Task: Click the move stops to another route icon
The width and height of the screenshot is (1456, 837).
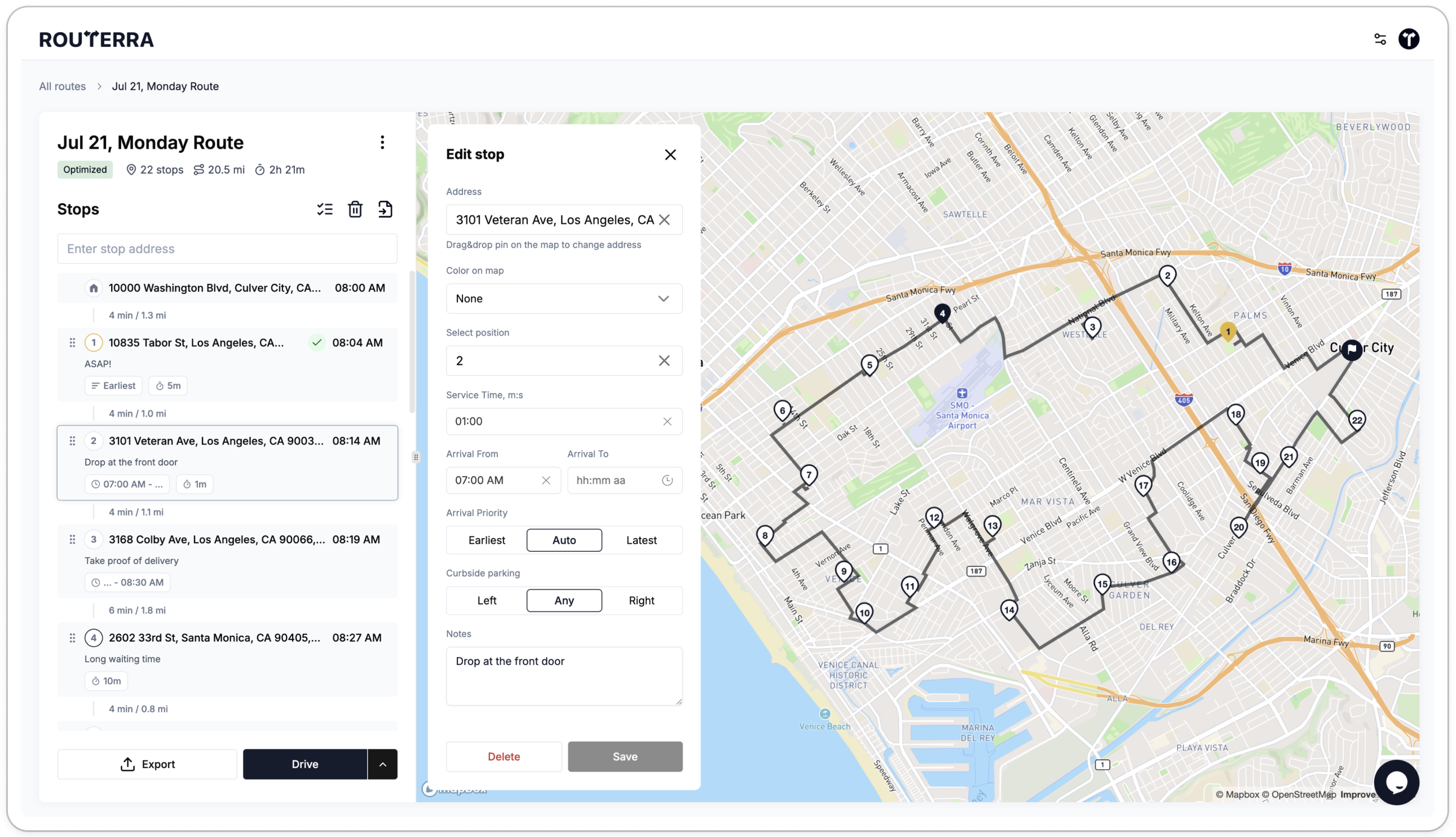Action: (385, 209)
